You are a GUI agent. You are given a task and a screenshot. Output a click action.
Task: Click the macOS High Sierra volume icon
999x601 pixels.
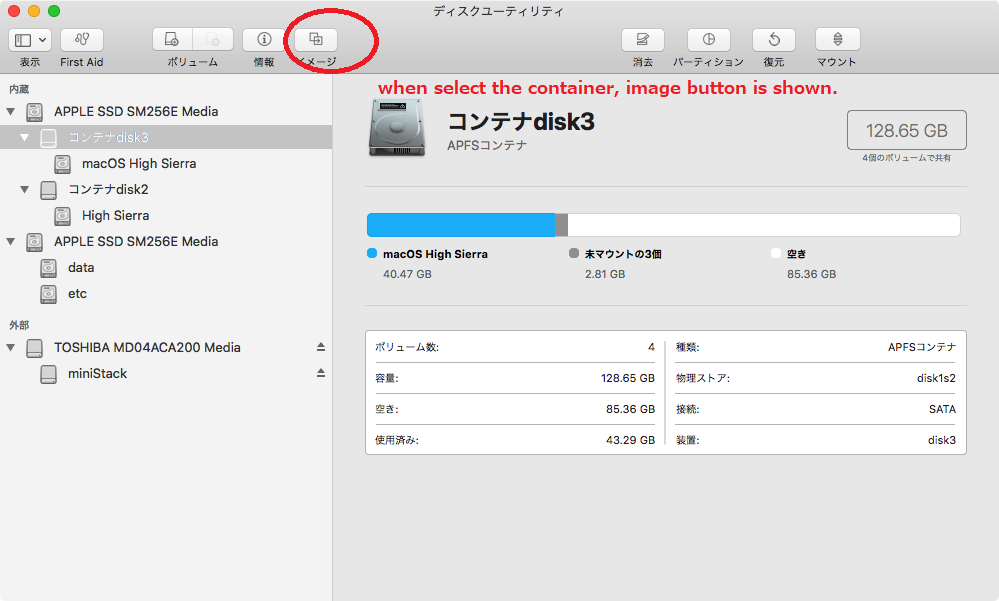coord(62,164)
